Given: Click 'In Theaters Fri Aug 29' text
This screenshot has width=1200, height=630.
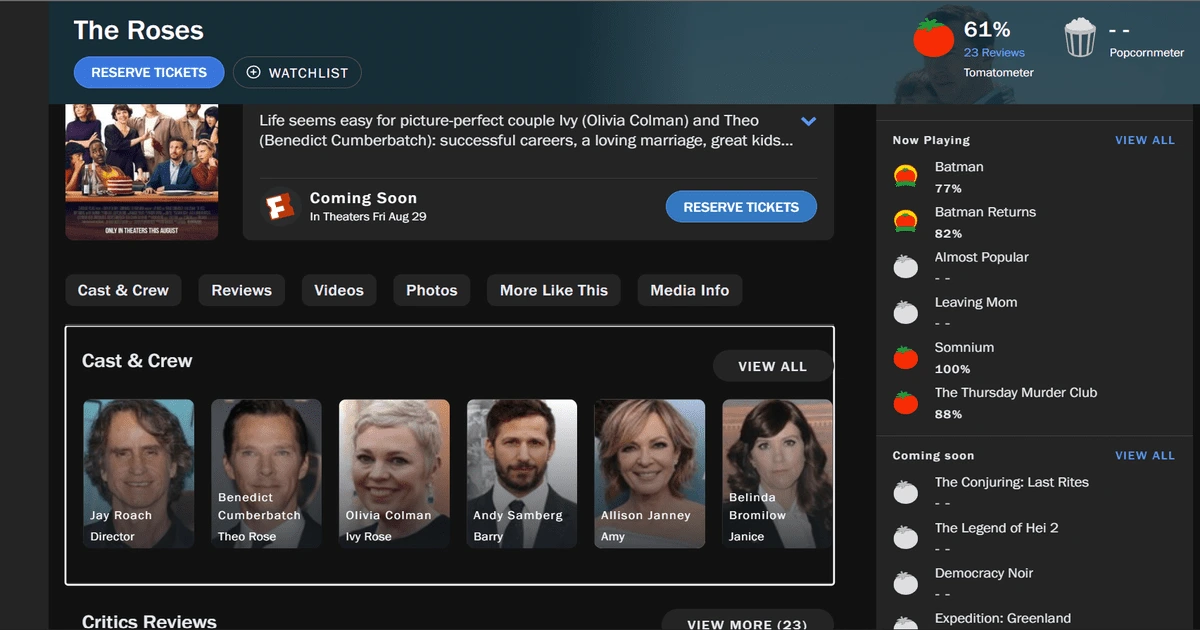Looking at the screenshot, I should point(368,217).
